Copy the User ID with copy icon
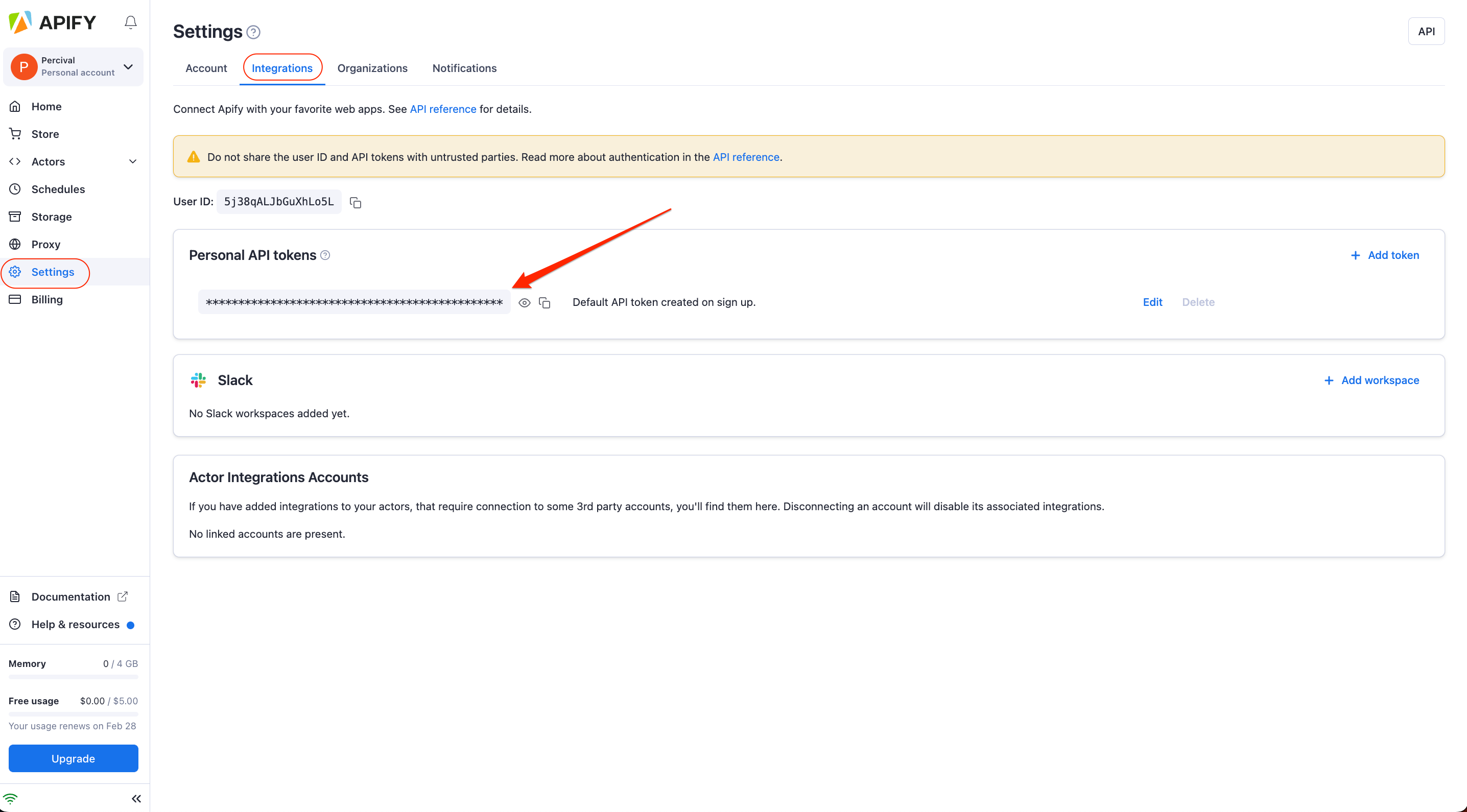1467x812 pixels. (356, 202)
